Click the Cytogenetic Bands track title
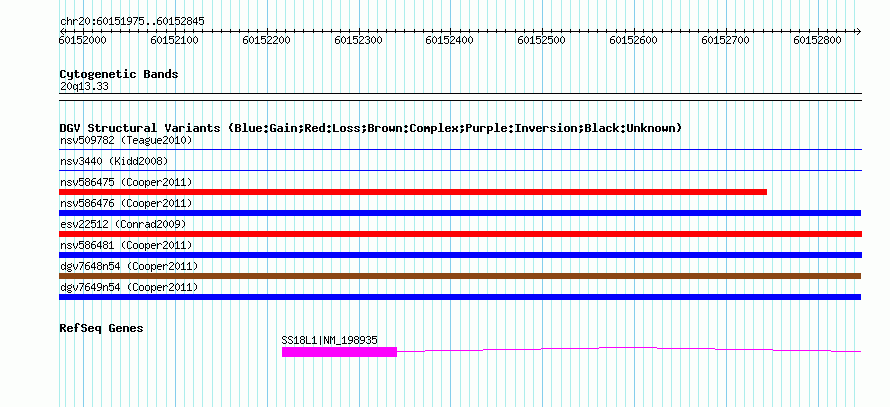890x407 pixels. click(119, 74)
